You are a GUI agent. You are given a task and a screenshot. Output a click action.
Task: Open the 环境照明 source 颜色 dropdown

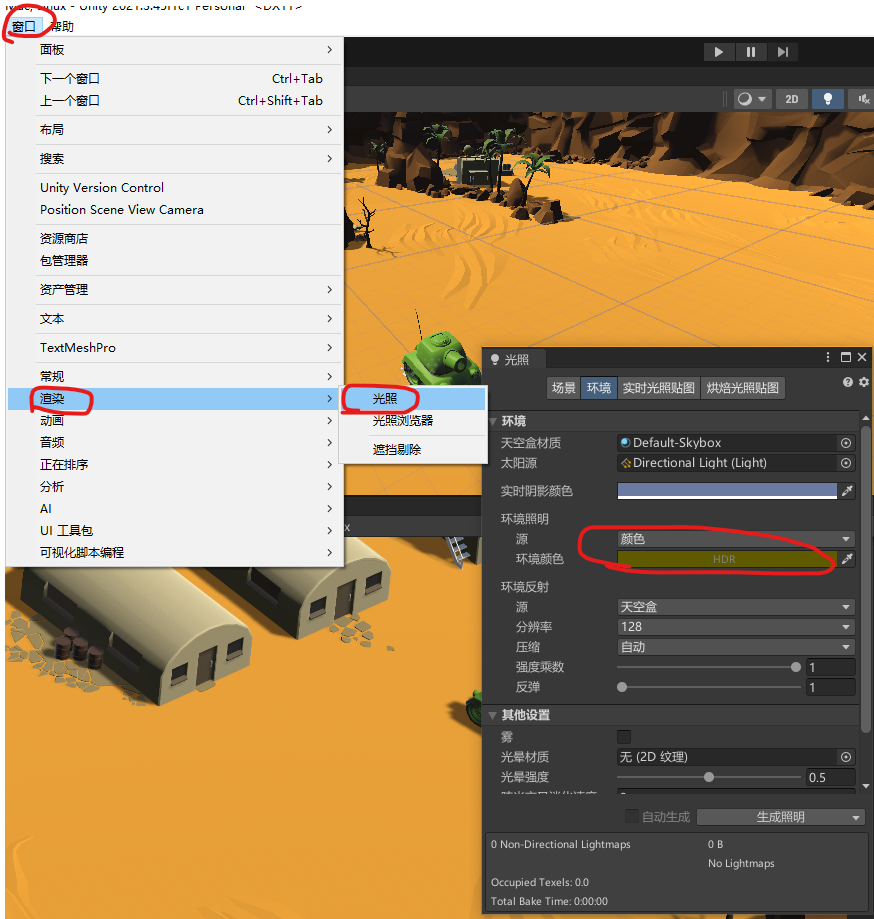coord(736,539)
